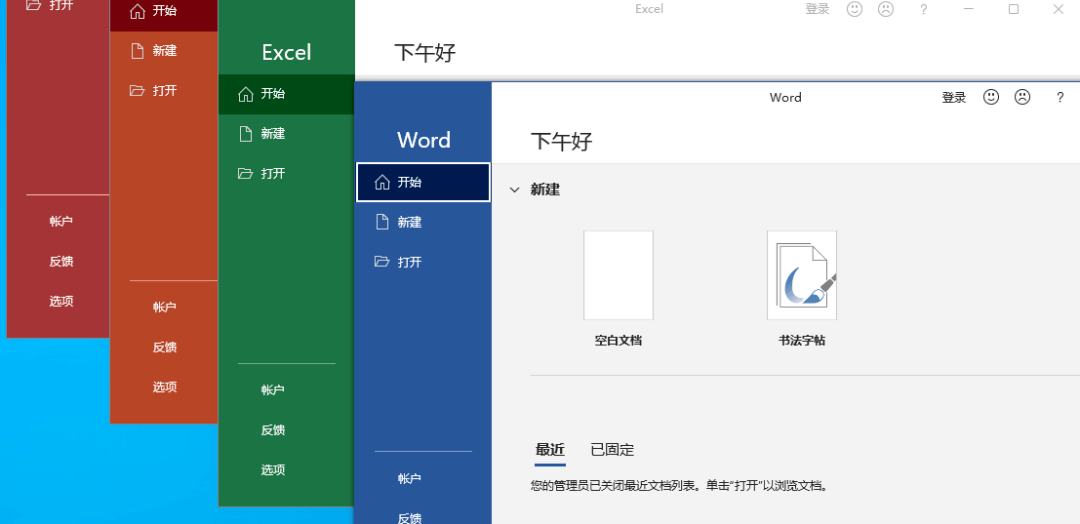Open 选项 in the green Excel sidebar

click(x=273, y=470)
